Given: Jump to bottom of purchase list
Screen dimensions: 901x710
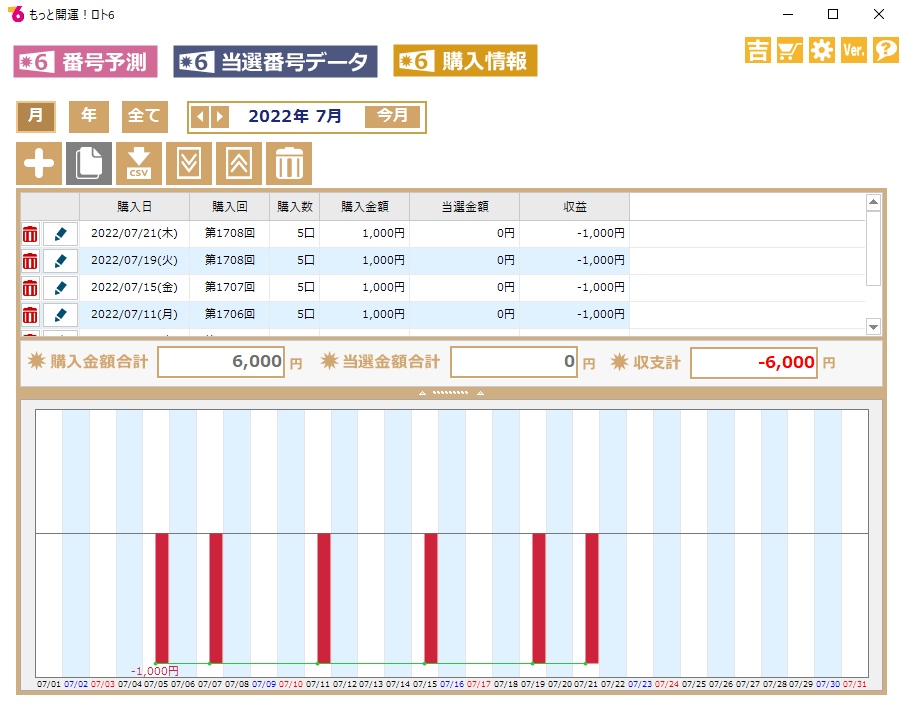Looking at the screenshot, I should (188, 163).
